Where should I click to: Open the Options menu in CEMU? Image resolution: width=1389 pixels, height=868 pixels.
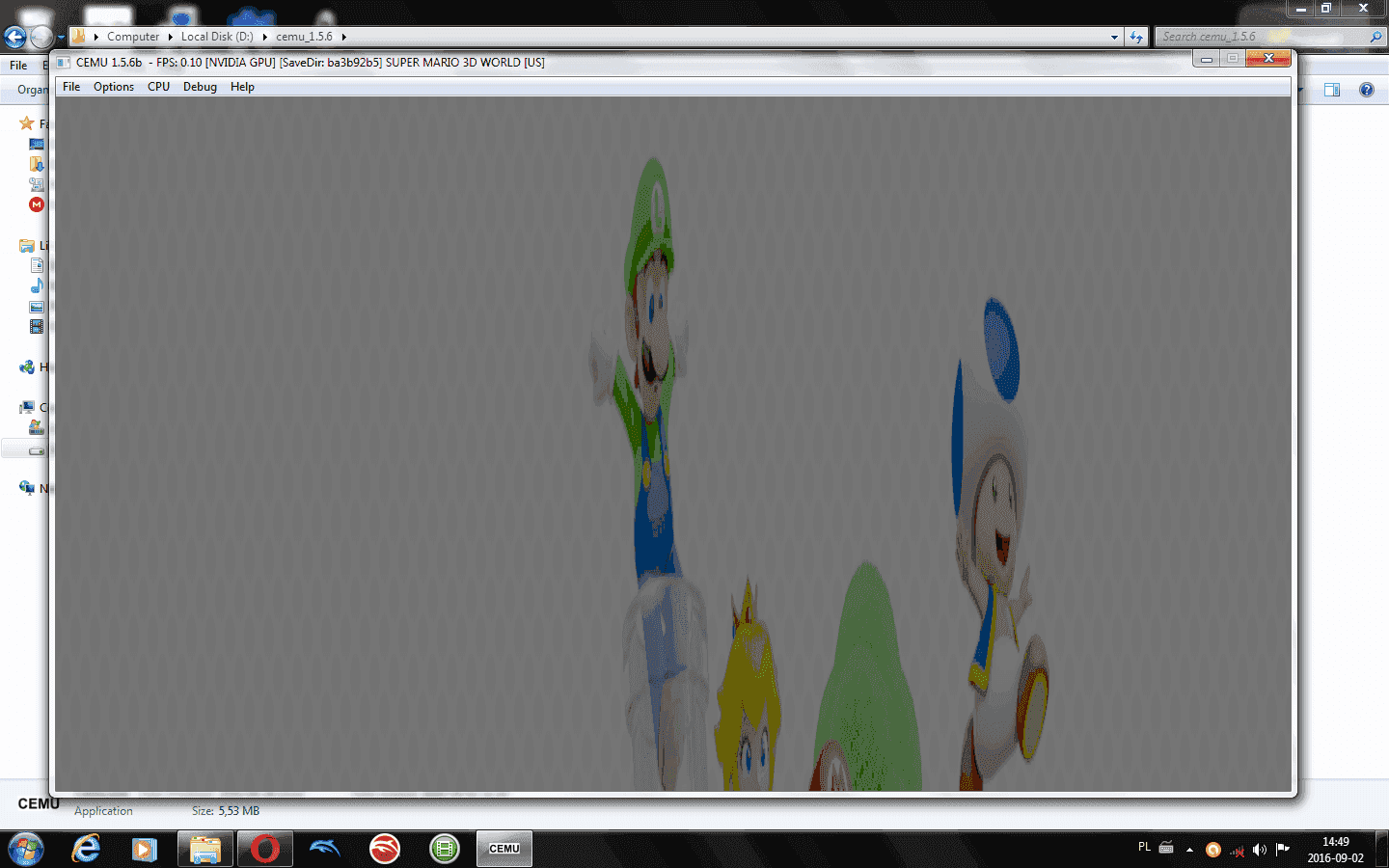click(114, 87)
